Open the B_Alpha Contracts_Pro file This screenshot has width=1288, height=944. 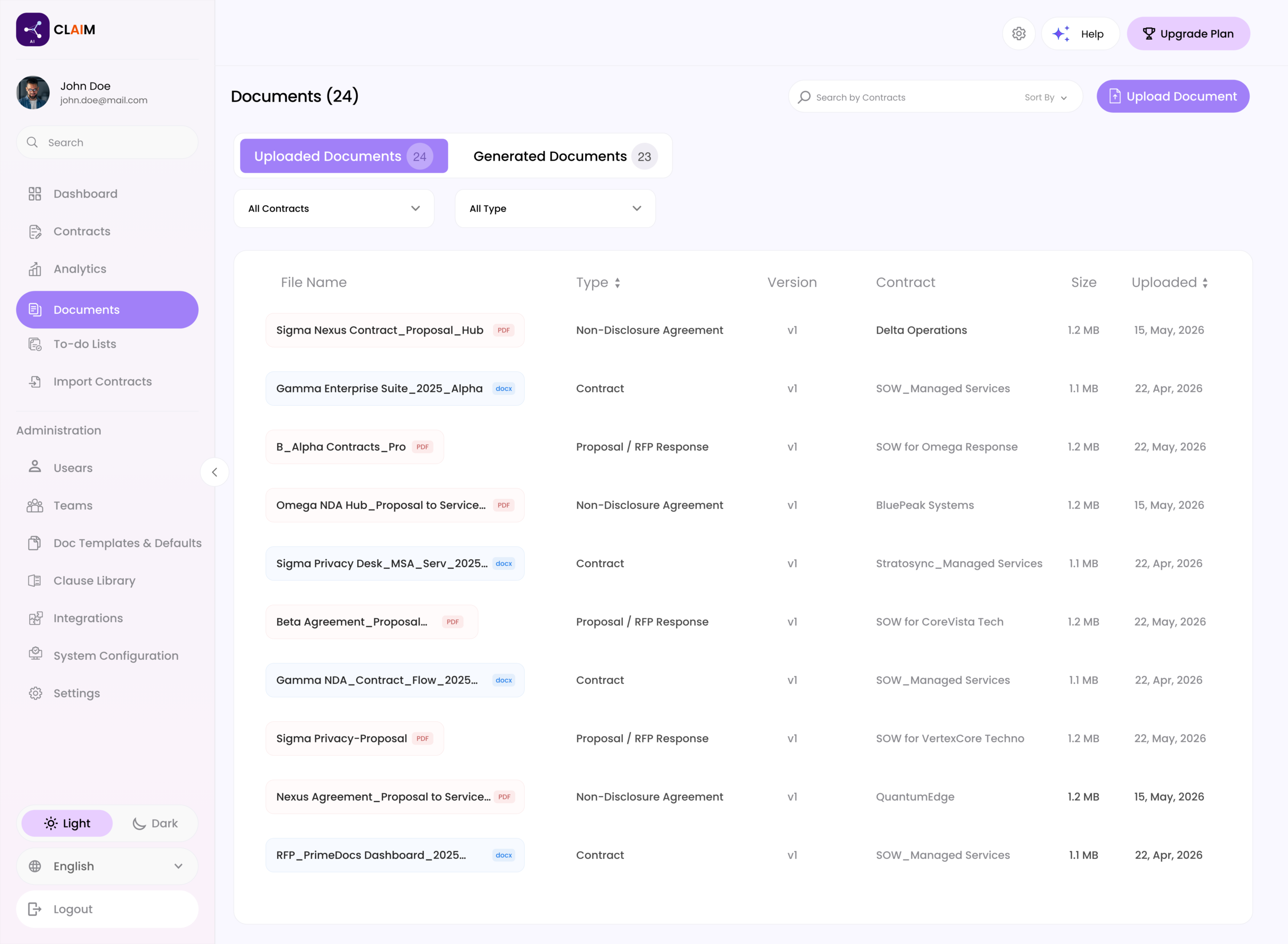[354, 447]
